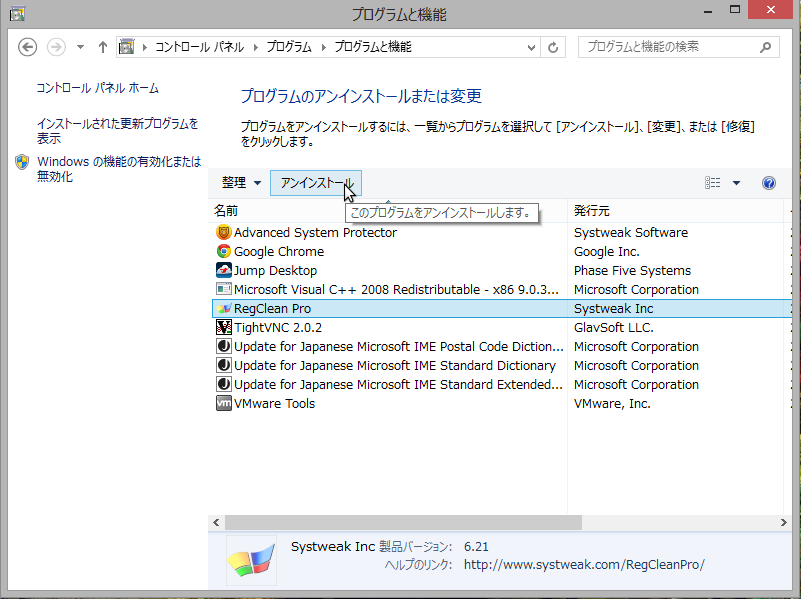The height and width of the screenshot is (599, 801).
Task: Click the IME Standard Extended update icon
Action: tap(223, 384)
